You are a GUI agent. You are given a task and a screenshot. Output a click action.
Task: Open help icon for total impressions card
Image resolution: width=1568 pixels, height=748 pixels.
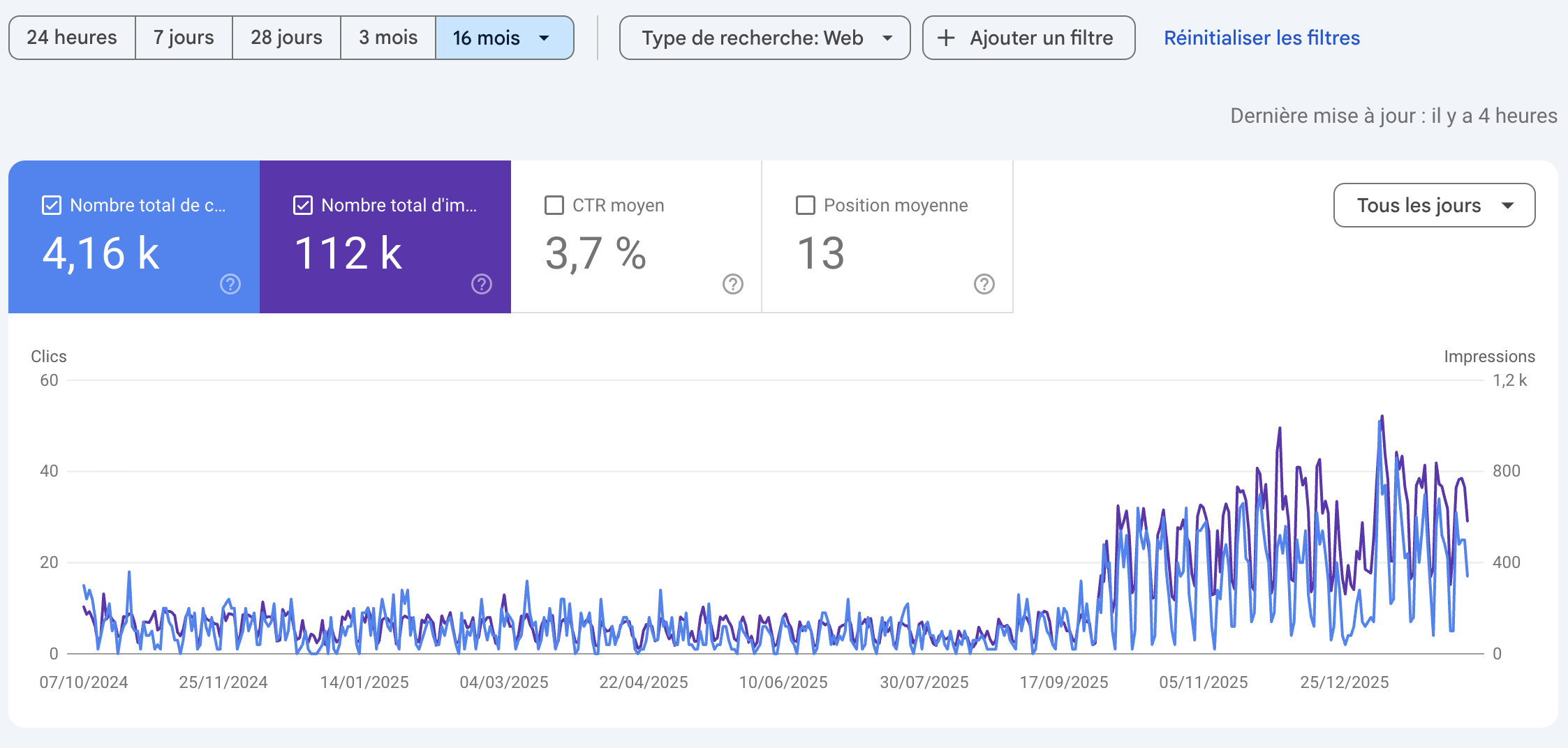point(482,284)
